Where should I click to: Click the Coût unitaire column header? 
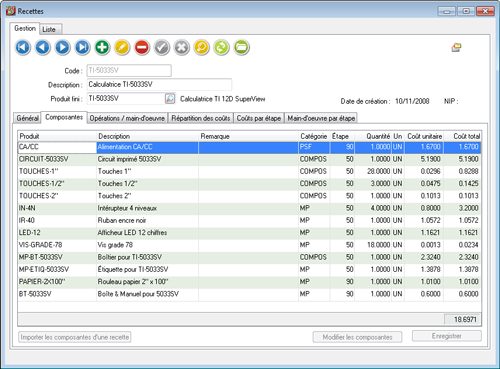tap(424, 136)
